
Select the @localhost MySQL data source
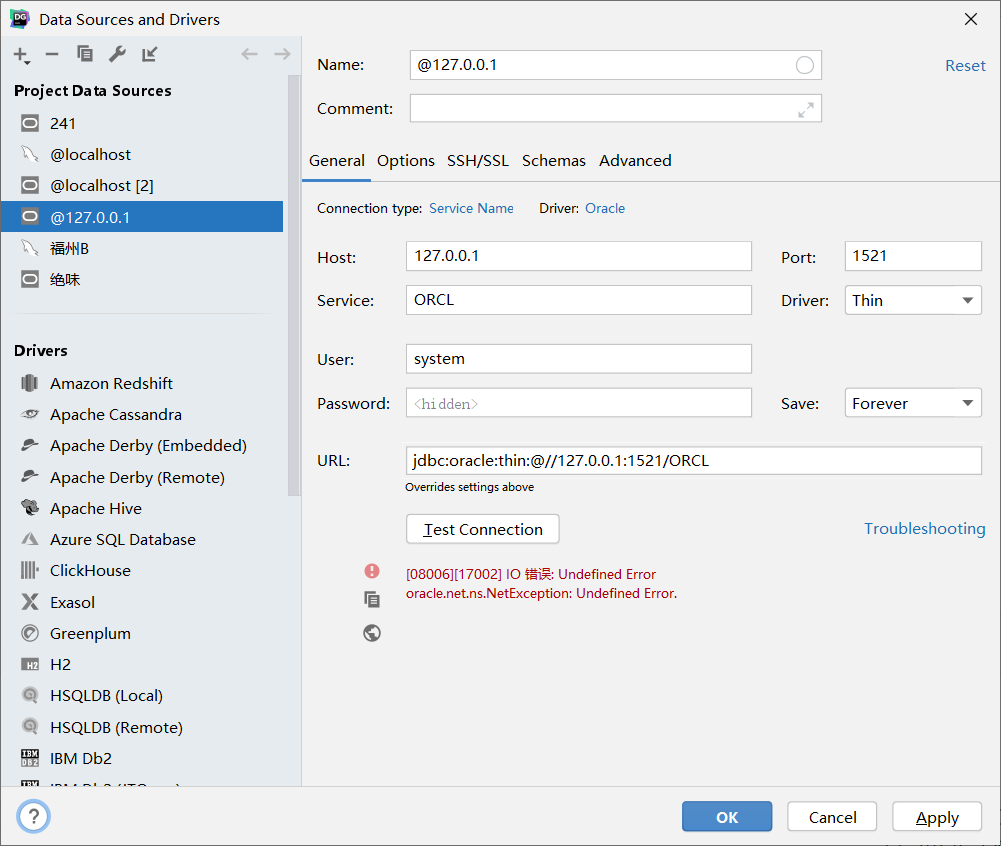[142, 155]
